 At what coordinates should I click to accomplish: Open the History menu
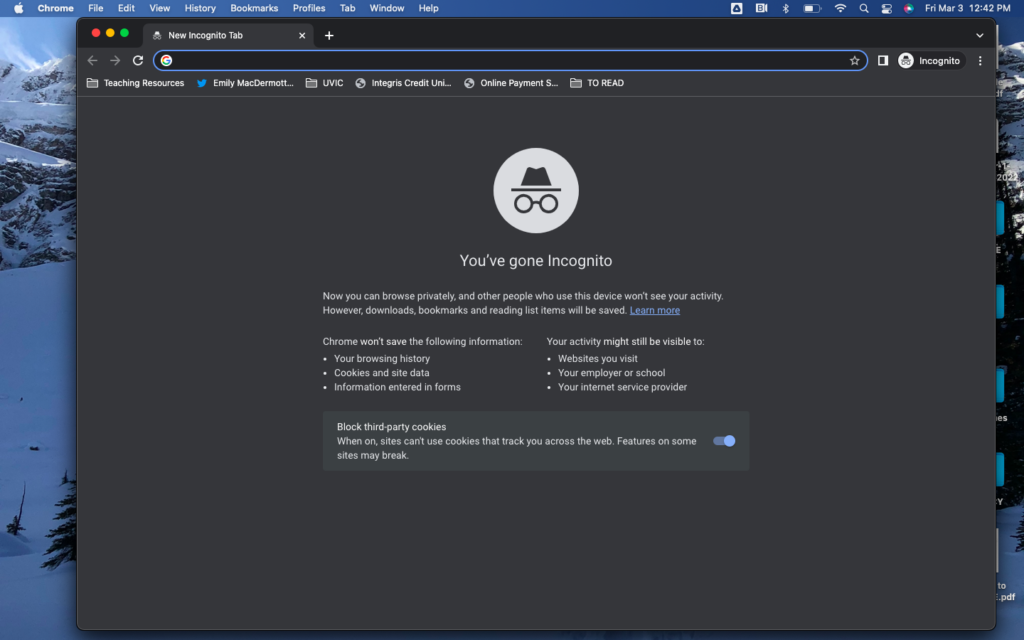point(200,8)
